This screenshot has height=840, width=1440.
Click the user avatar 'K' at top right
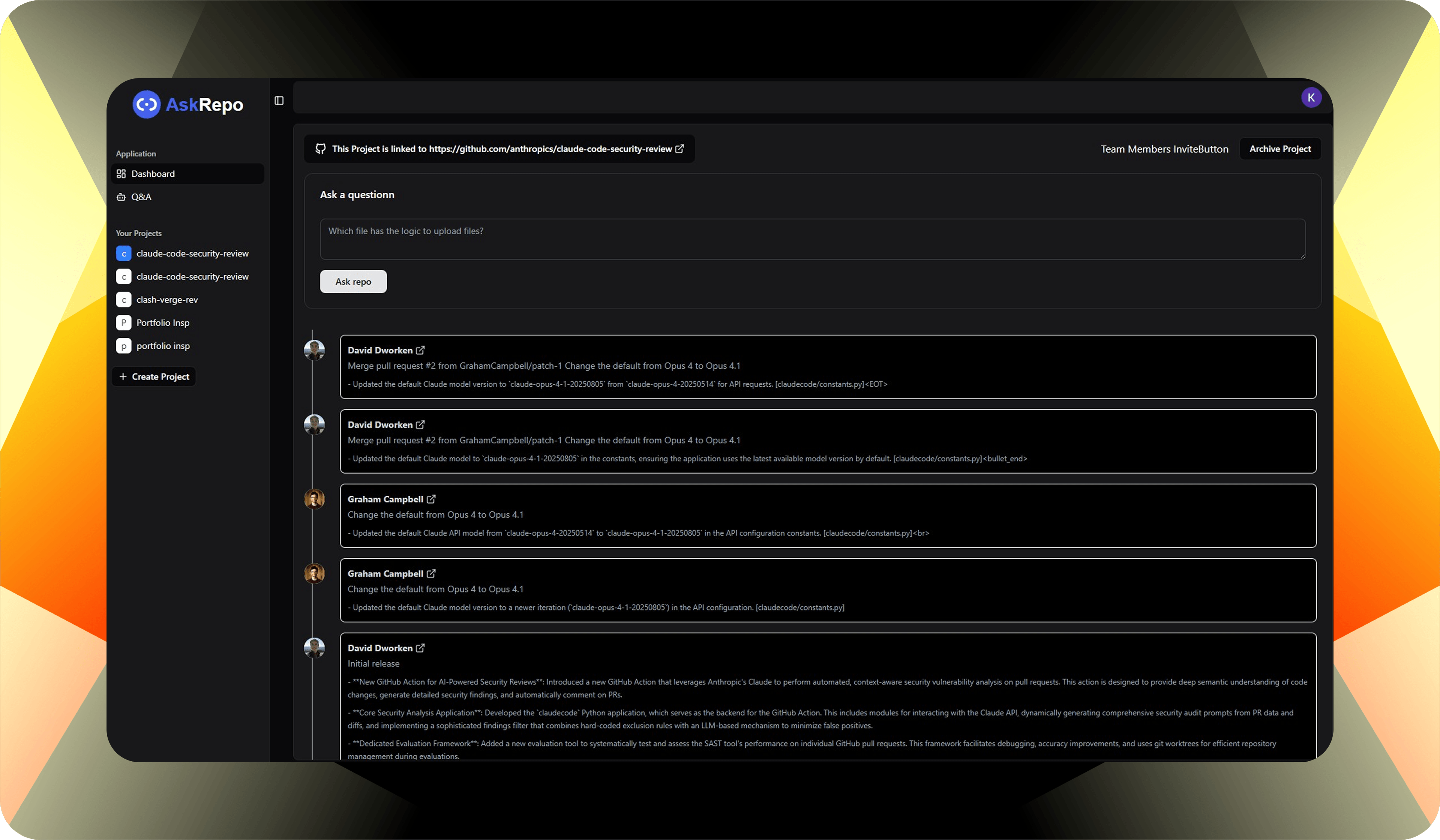pos(1311,97)
